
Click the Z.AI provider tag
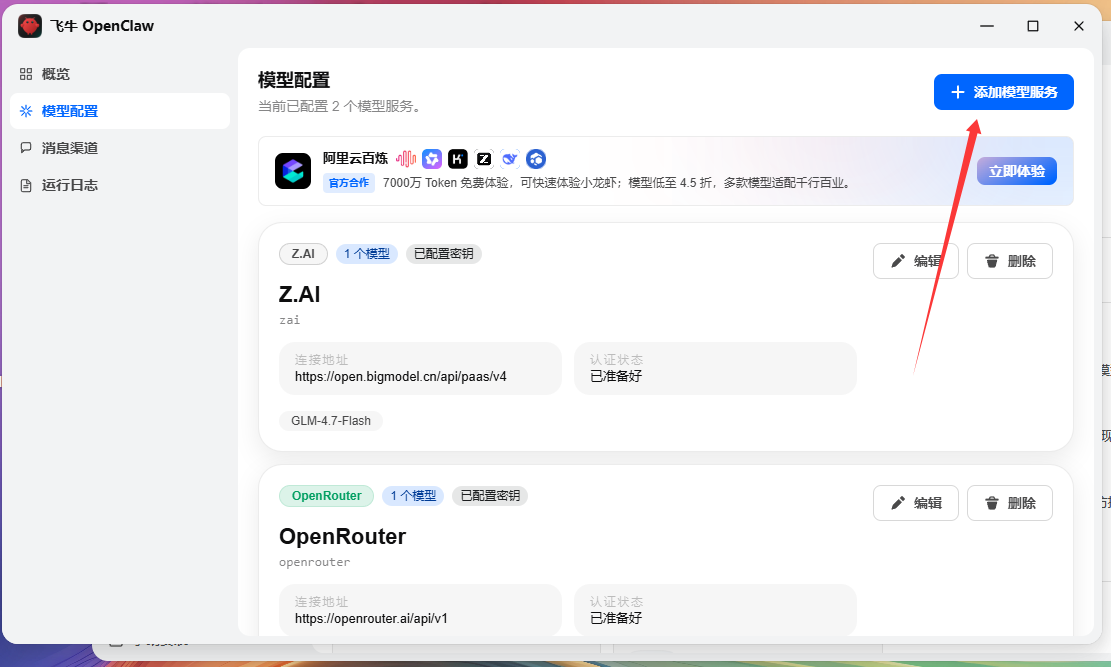[303, 254]
